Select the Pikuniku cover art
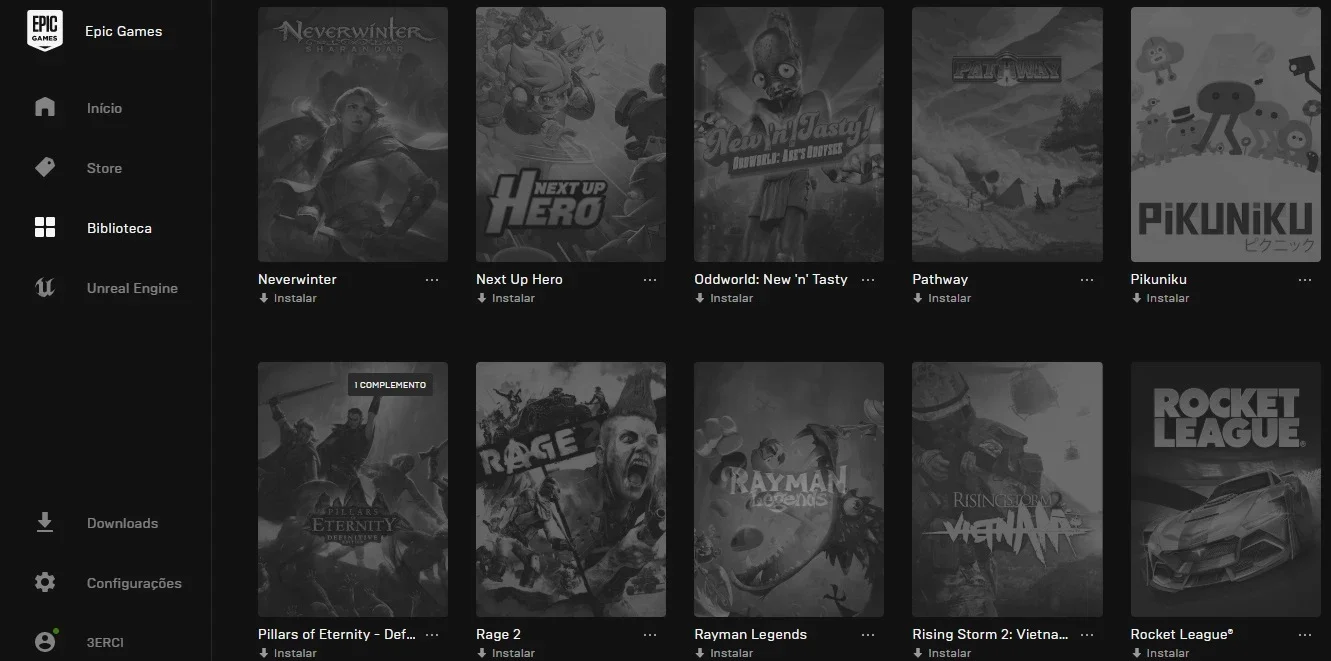Viewport: 1331px width, 661px height. [1226, 134]
